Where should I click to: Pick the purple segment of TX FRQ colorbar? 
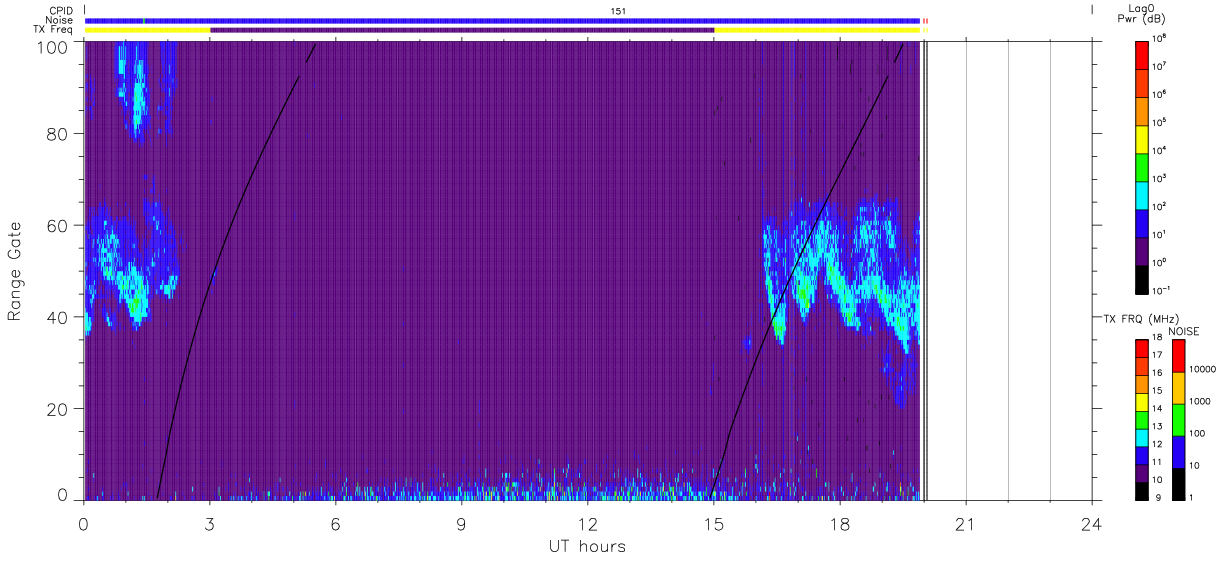pos(1142,473)
